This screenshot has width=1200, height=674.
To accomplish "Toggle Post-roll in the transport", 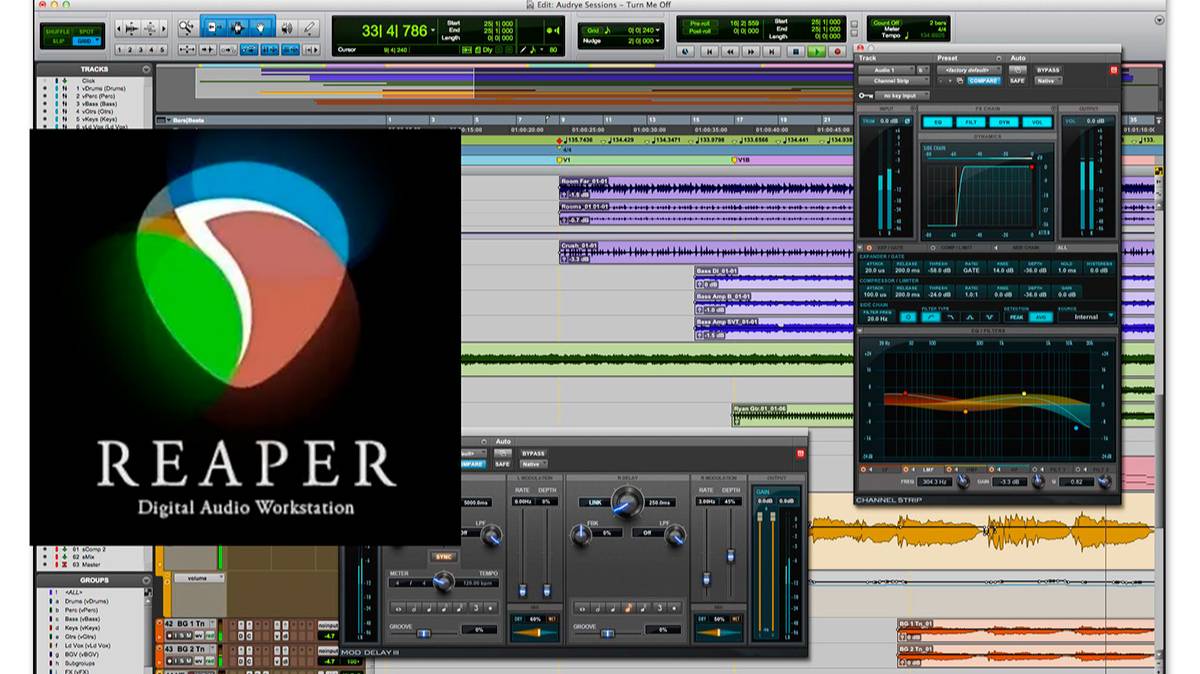I will pos(700,31).
